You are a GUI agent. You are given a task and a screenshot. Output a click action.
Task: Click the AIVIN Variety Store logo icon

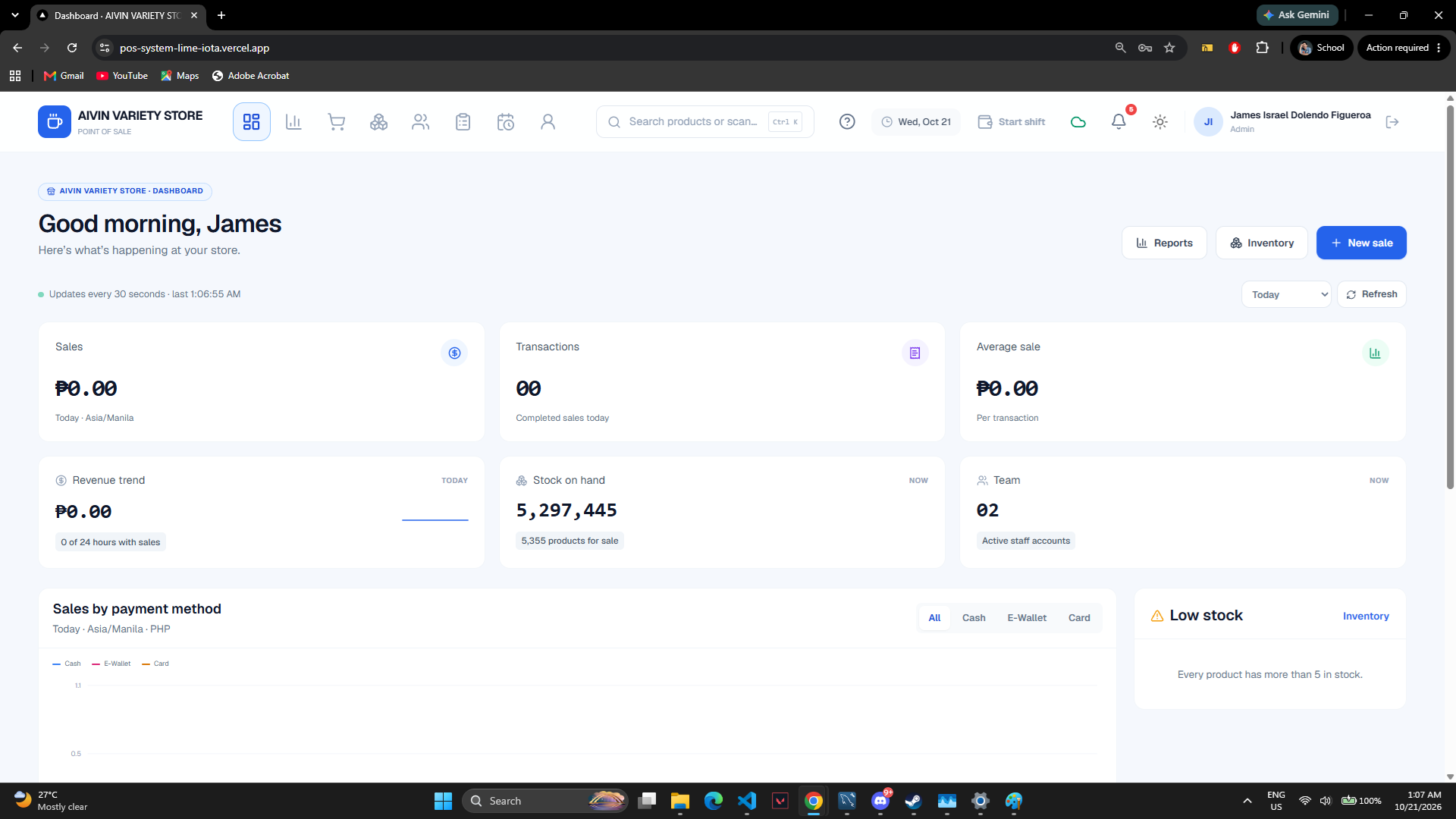click(x=54, y=122)
